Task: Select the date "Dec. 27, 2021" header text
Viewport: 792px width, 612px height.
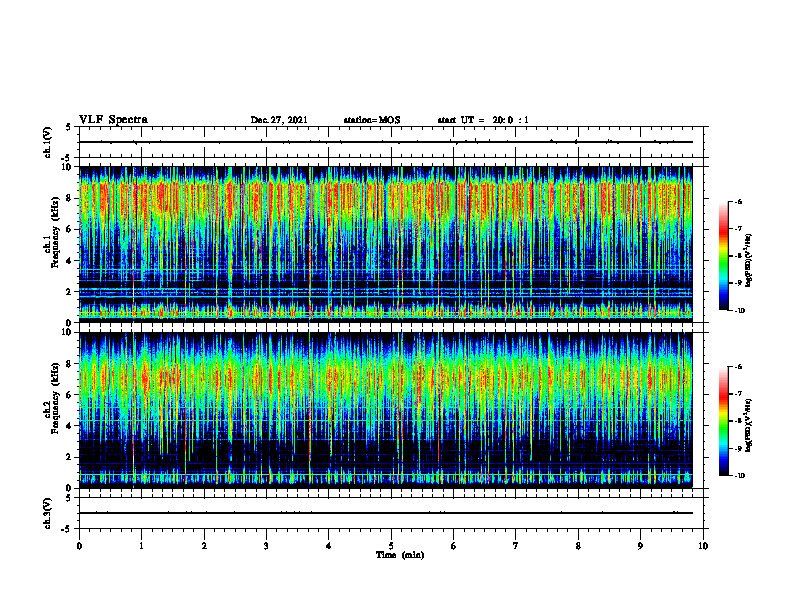Action: (279, 120)
